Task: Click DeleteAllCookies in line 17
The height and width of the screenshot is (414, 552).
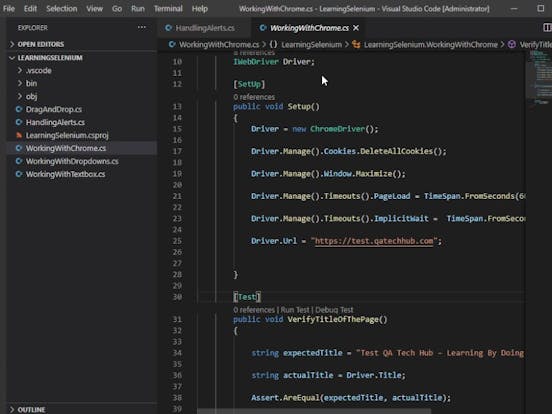Action: pos(396,151)
